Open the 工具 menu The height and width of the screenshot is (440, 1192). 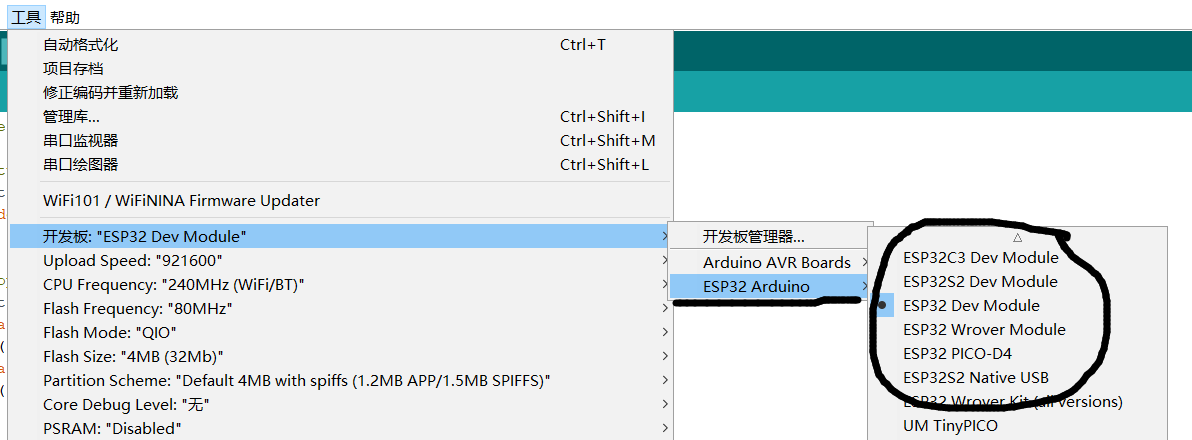[26, 17]
